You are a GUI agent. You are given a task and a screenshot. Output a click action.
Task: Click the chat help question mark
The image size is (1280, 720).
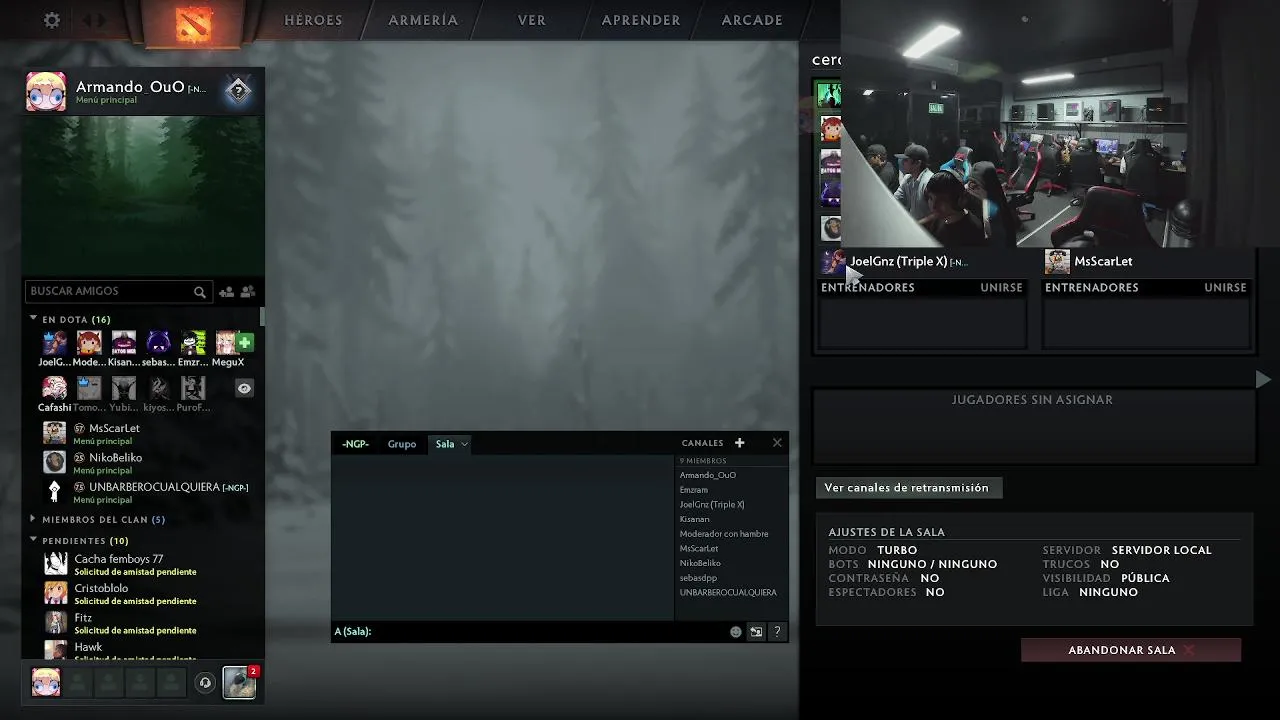pyautogui.click(x=777, y=632)
